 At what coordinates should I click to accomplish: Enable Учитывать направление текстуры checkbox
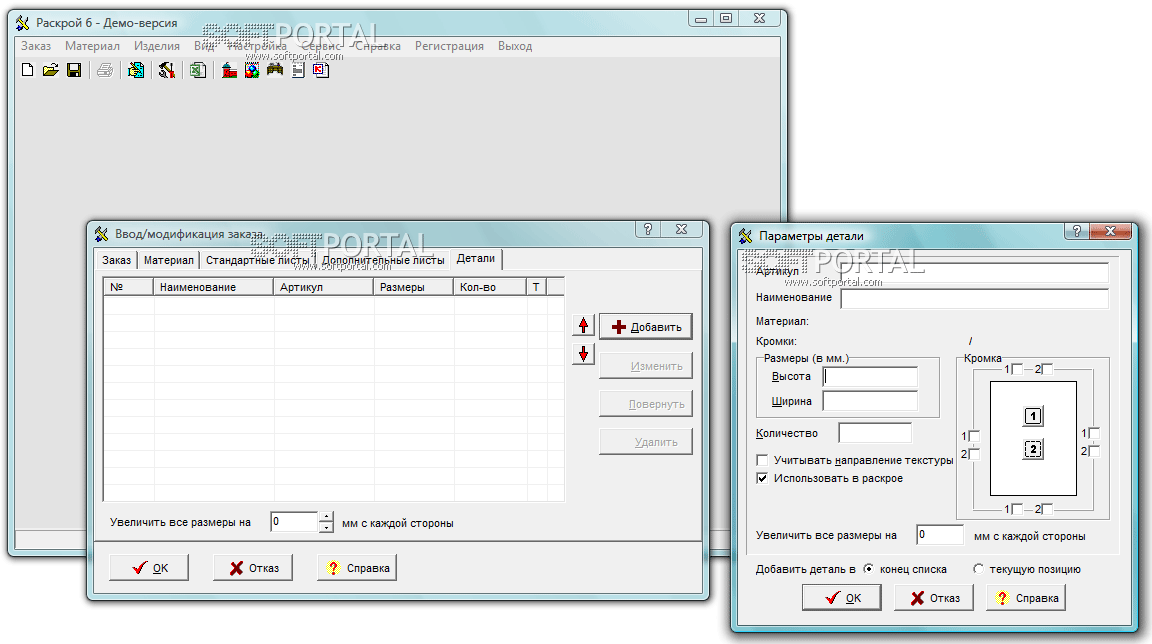click(762, 460)
